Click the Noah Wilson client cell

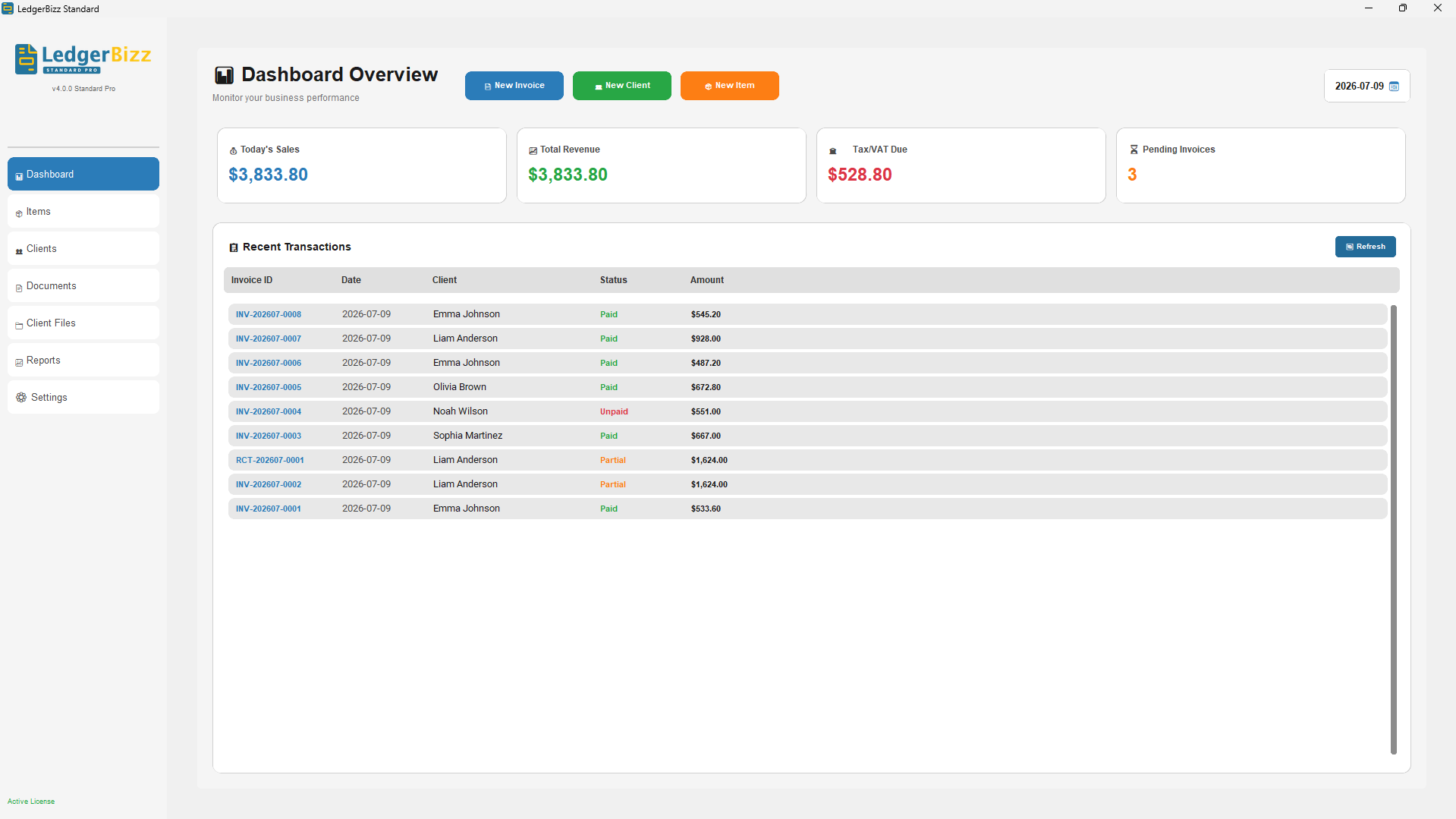(x=461, y=411)
